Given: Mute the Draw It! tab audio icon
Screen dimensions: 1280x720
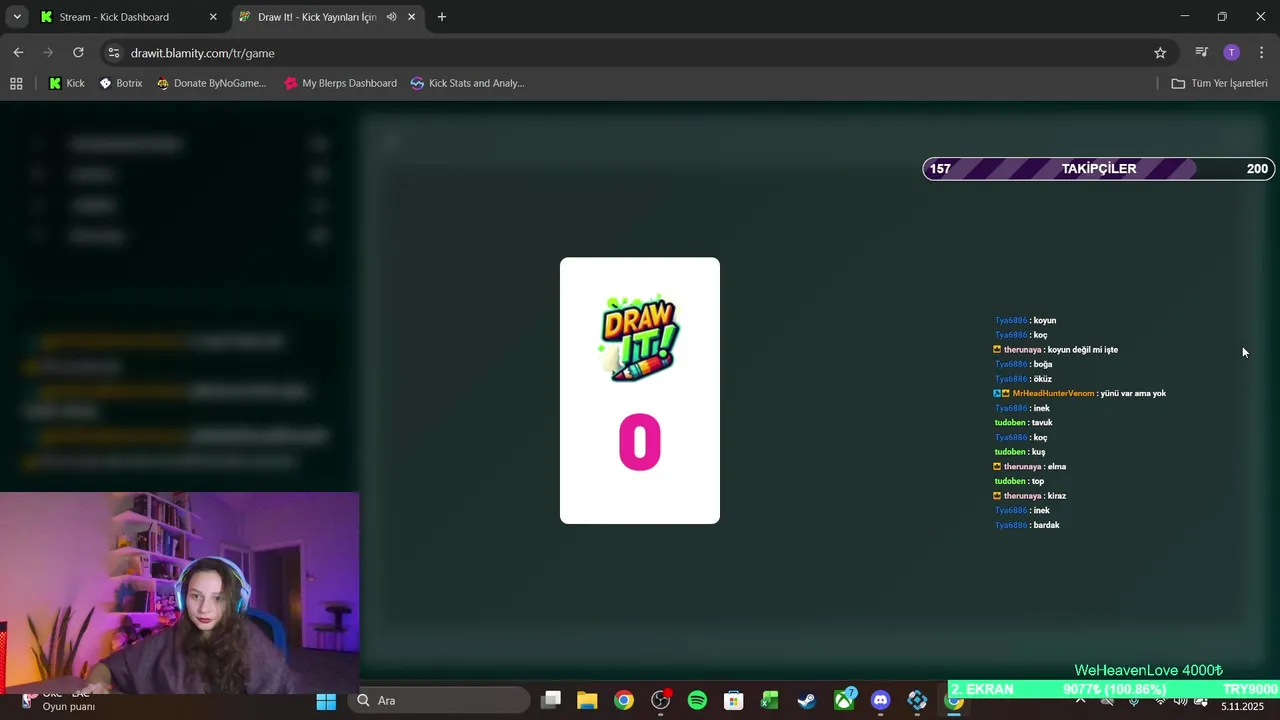Looking at the screenshot, I should 391,17.
